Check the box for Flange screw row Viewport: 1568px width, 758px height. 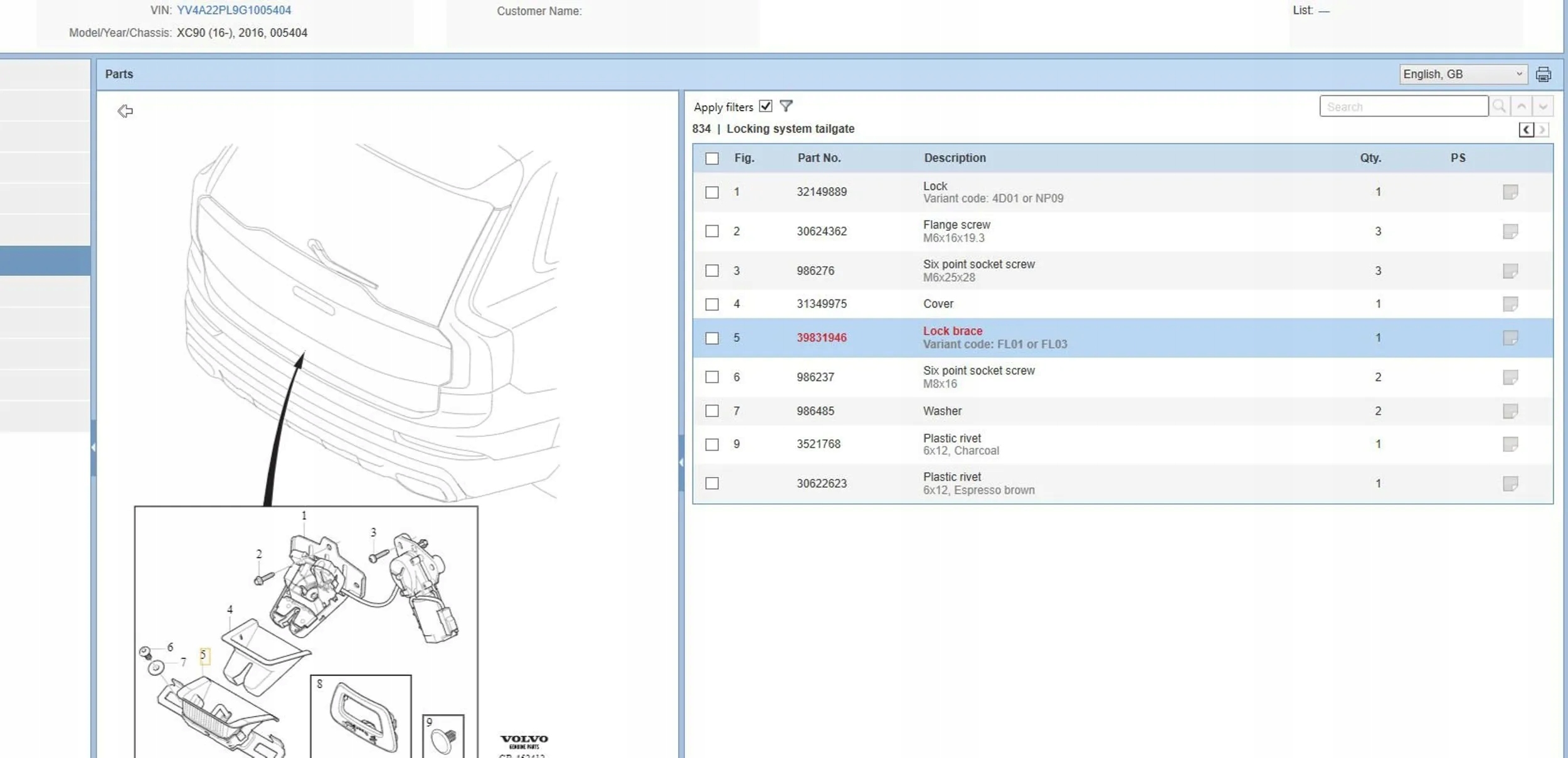coord(712,232)
